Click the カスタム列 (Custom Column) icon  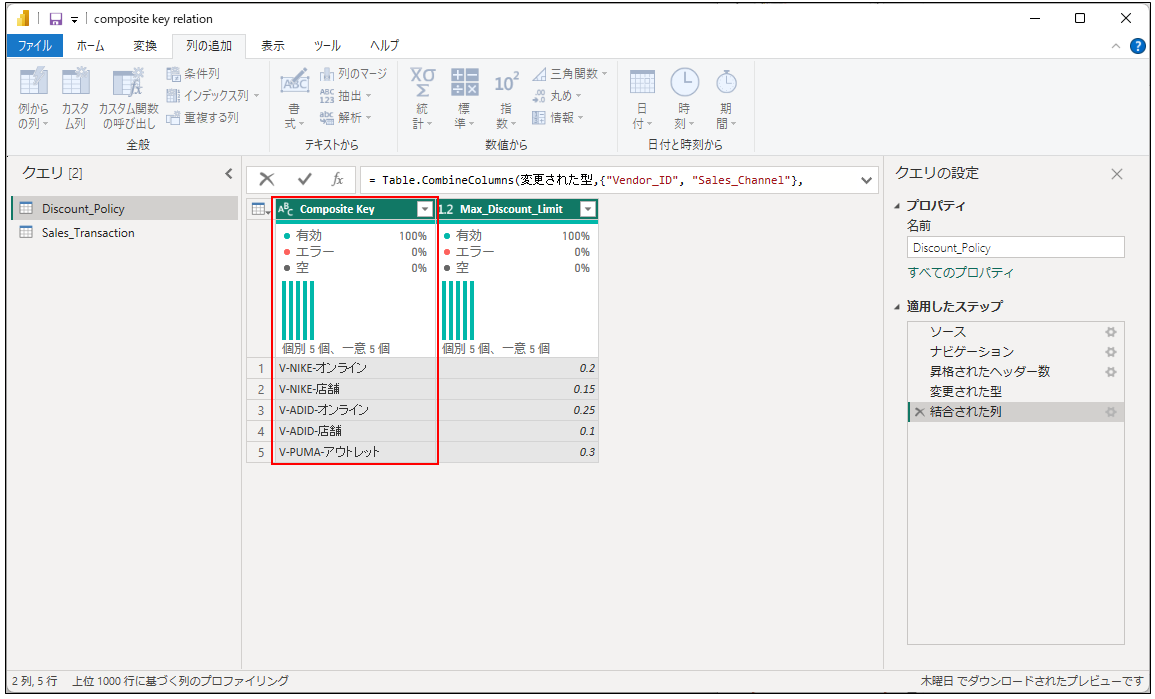(x=75, y=84)
